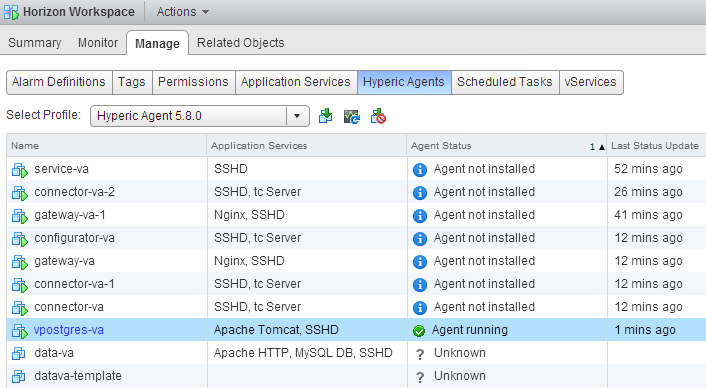
Task: Select the datava-template name cell
Action: [x=107, y=376]
